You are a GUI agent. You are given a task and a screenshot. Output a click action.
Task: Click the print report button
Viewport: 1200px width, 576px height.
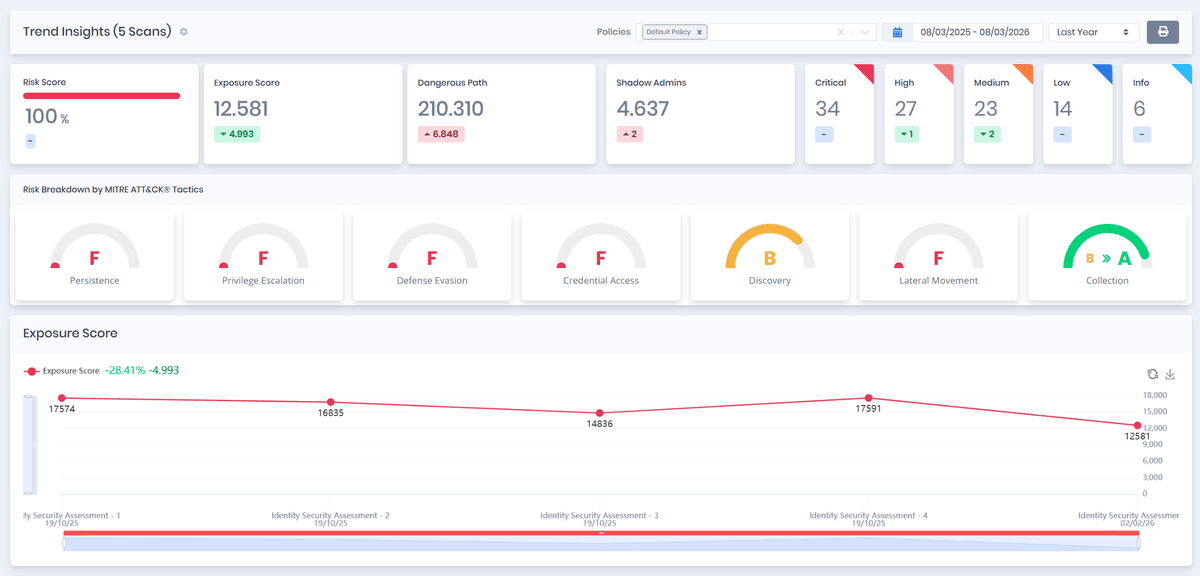pyautogui.click(x=1162, y=32)
